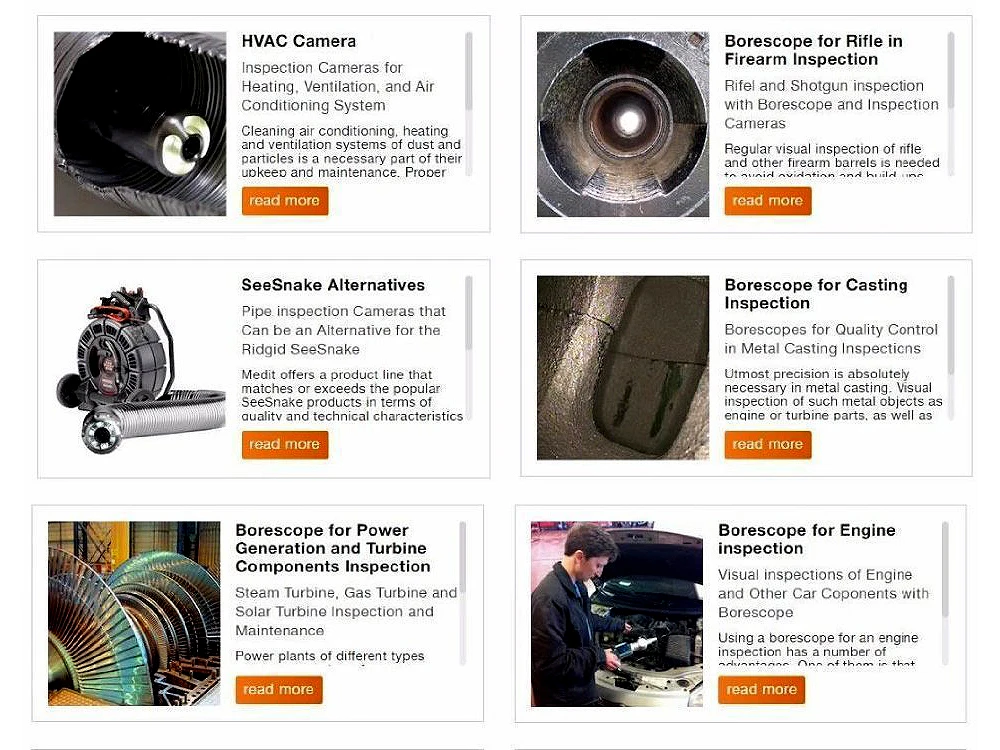1000x750 pixels.
Task: Click the Engine inspection card scrollbar
Action: click(945, 593)
